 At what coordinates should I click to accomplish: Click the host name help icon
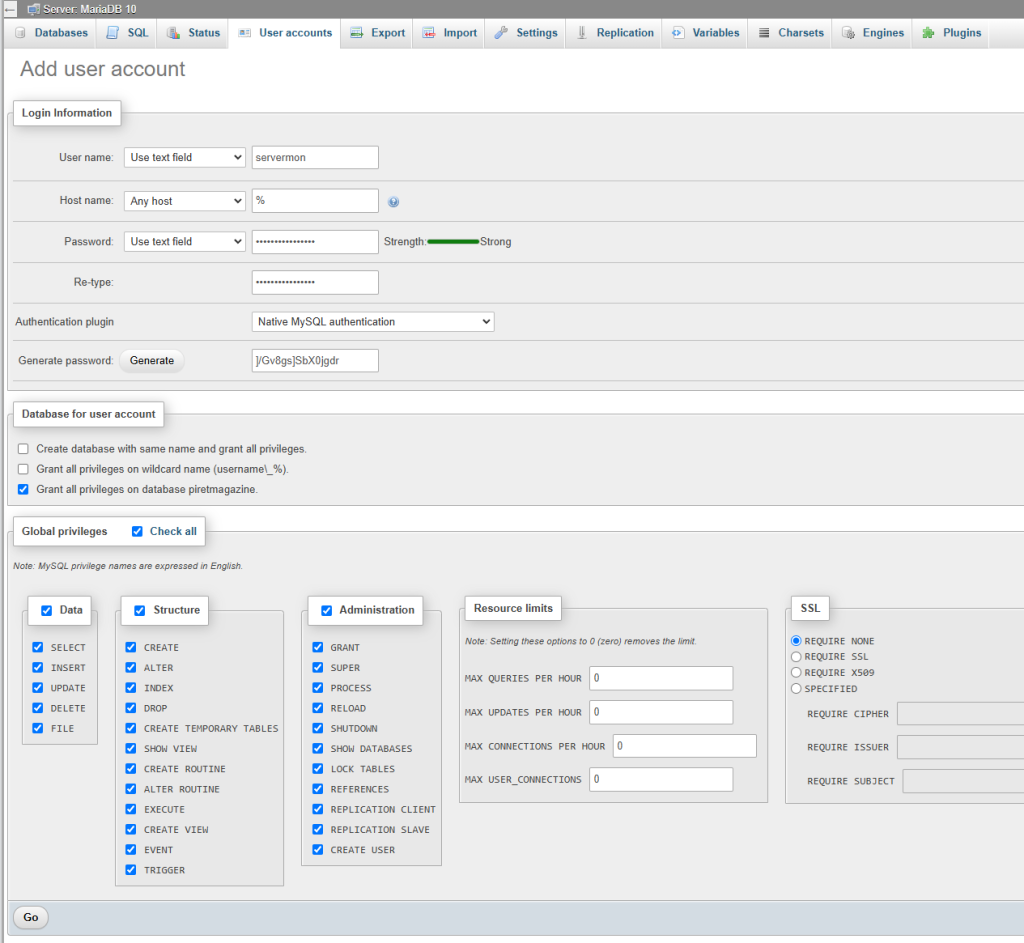(393, 202)
